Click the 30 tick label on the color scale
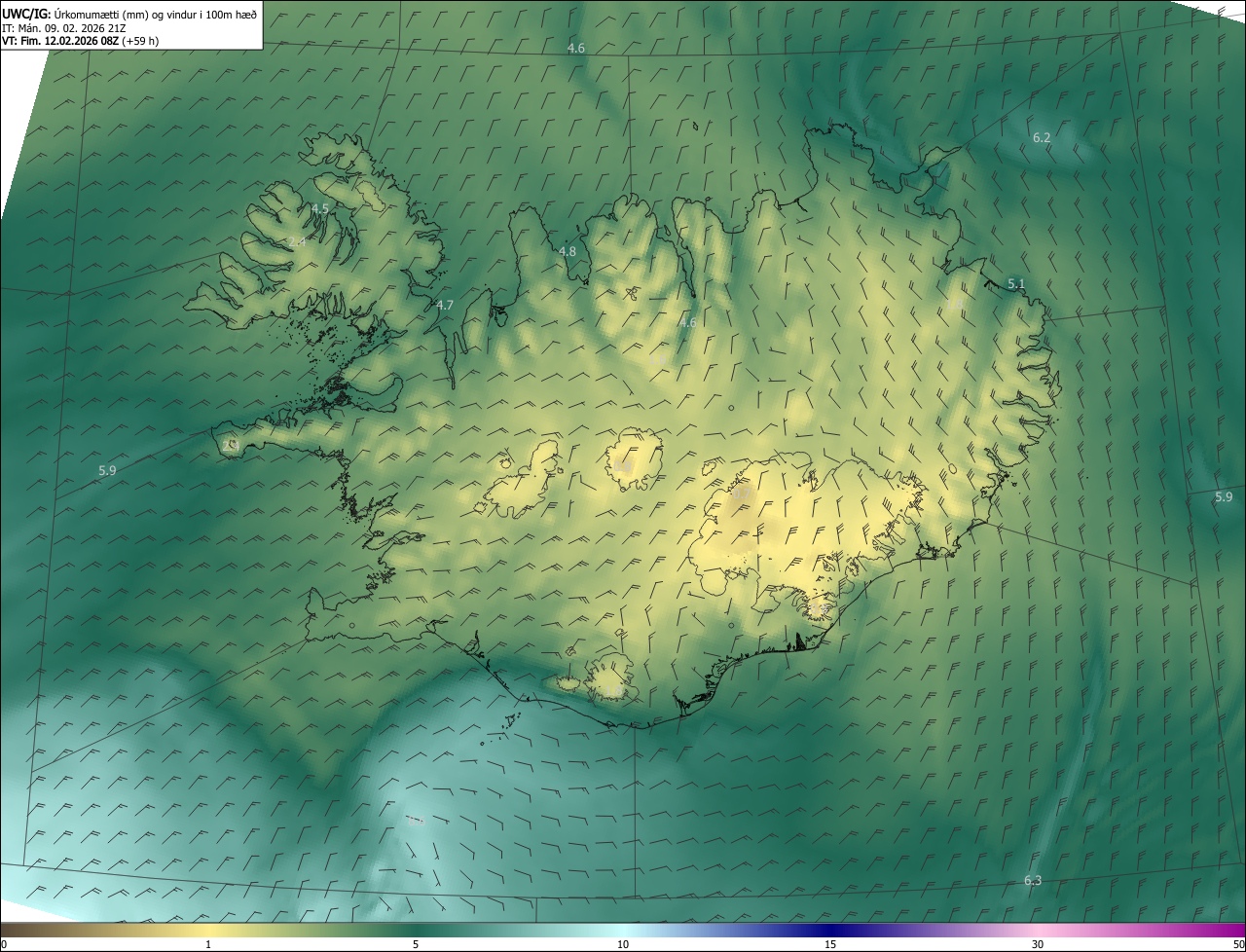 point(1038,944)
